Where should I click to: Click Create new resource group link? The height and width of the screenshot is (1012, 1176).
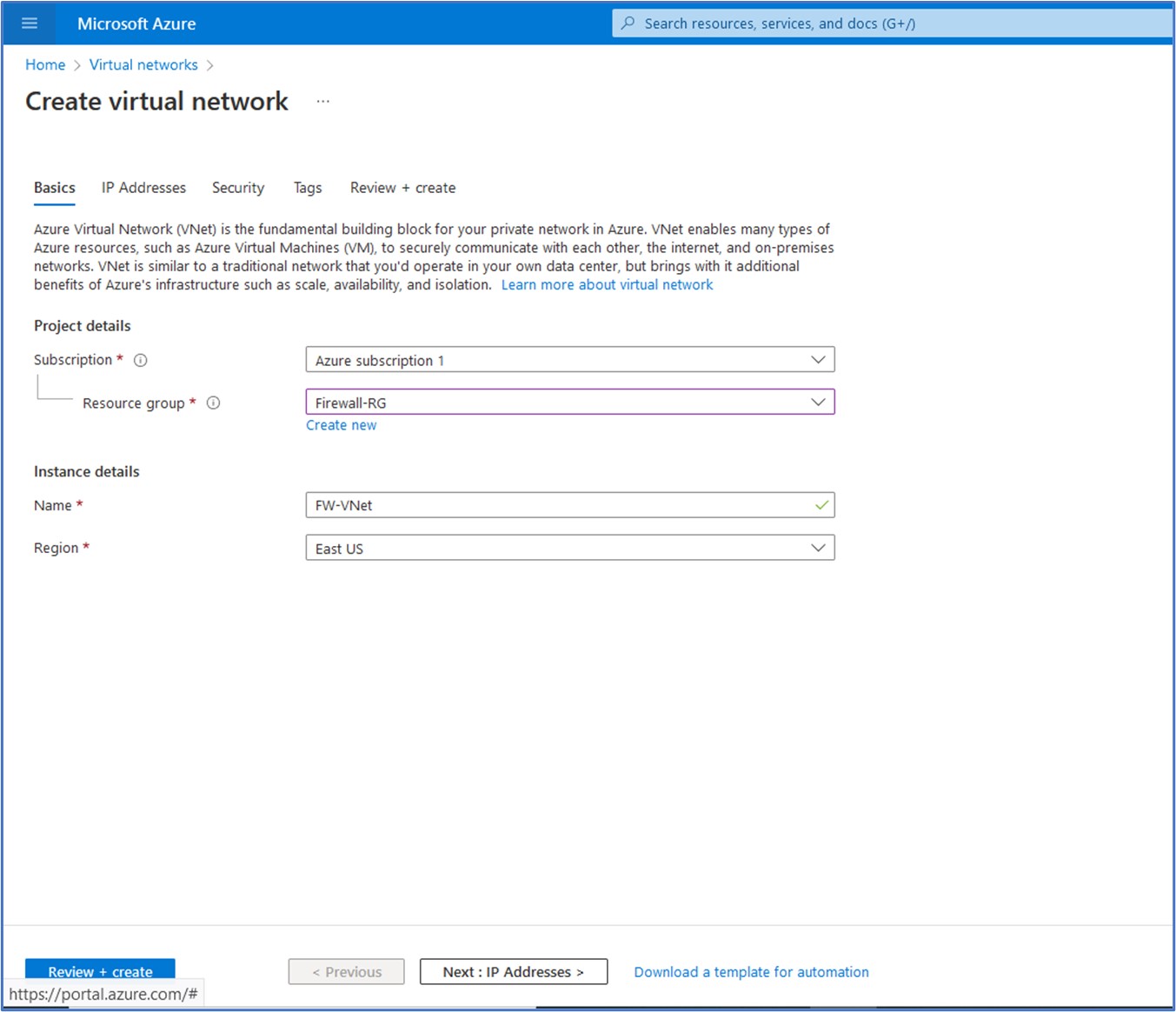[341, 425]
